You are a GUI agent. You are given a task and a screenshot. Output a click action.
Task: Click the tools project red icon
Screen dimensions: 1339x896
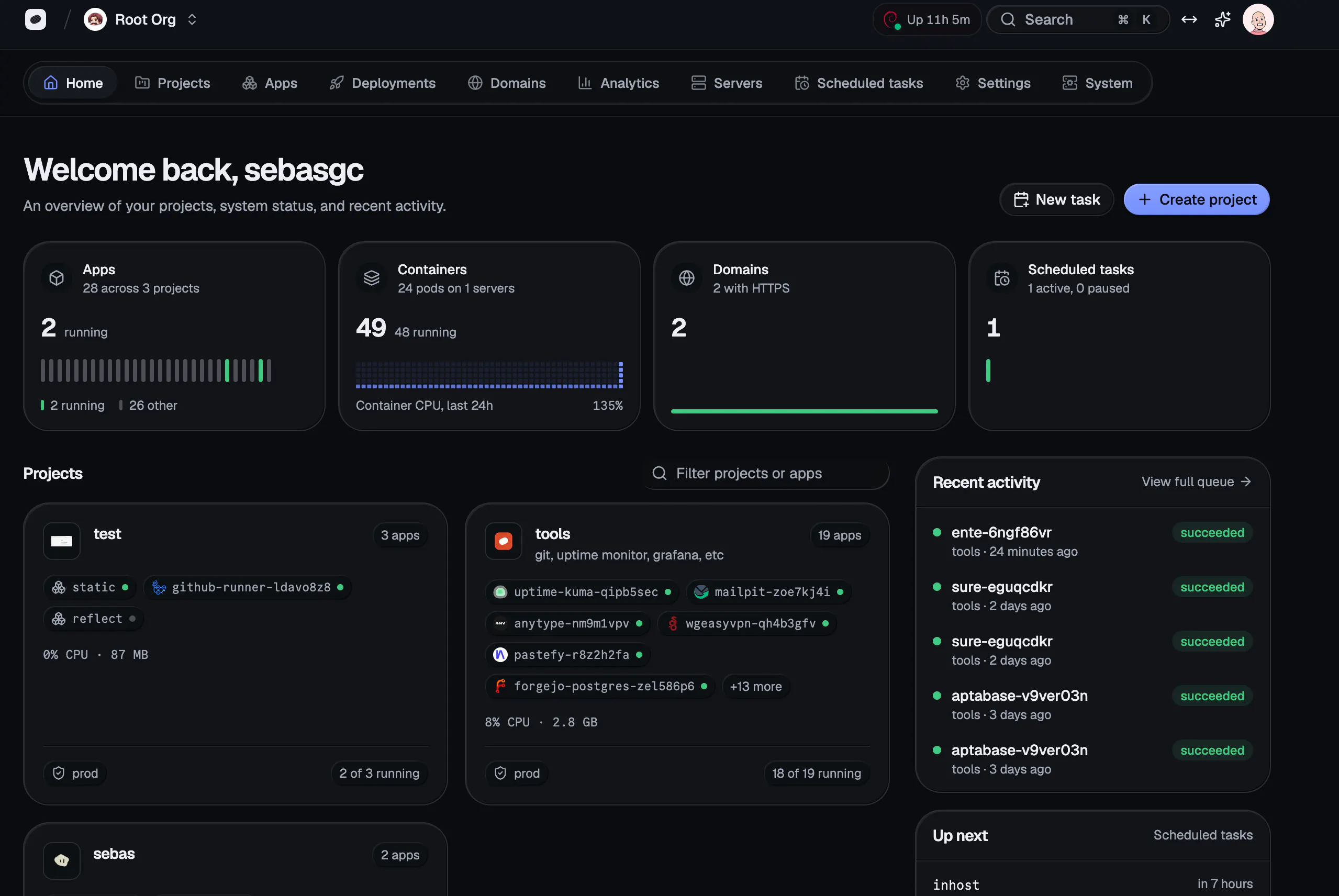(x=504, y=541)
